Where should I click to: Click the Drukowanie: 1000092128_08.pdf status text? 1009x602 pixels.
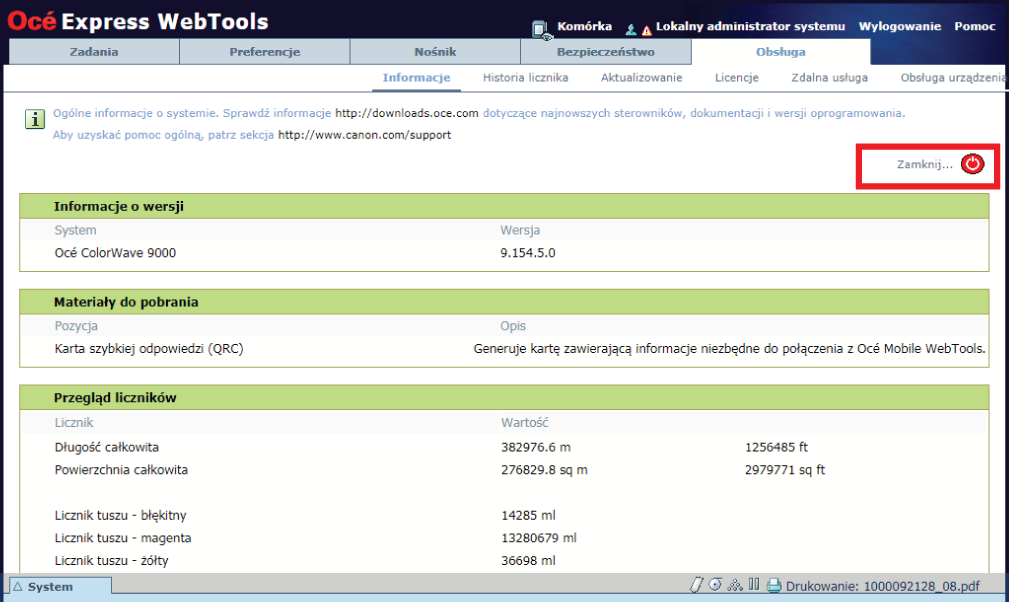tap(883, 586)
